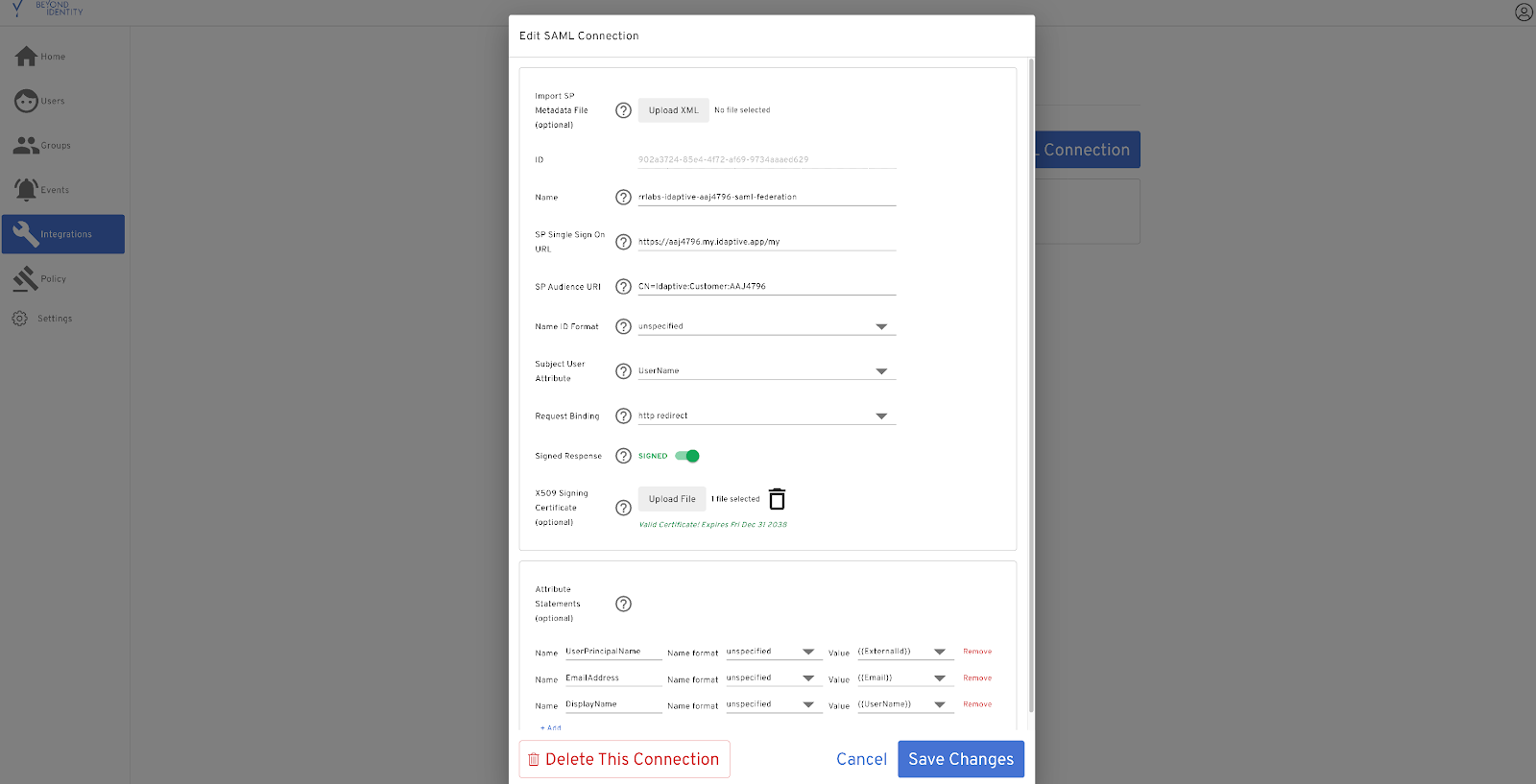Open the {{UserName}} value dropdown
The height and width of the screenshot is (784, 1536).
tap(905, 704)
